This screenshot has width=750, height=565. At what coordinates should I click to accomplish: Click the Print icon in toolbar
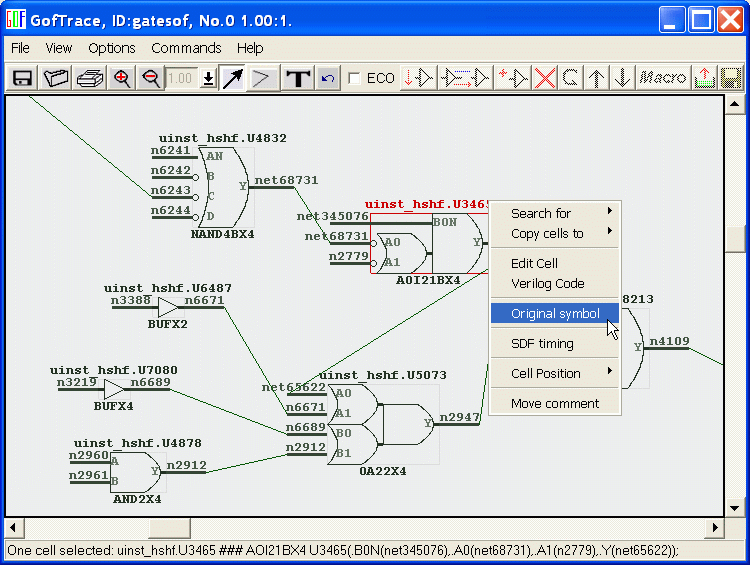pos(90,78)
